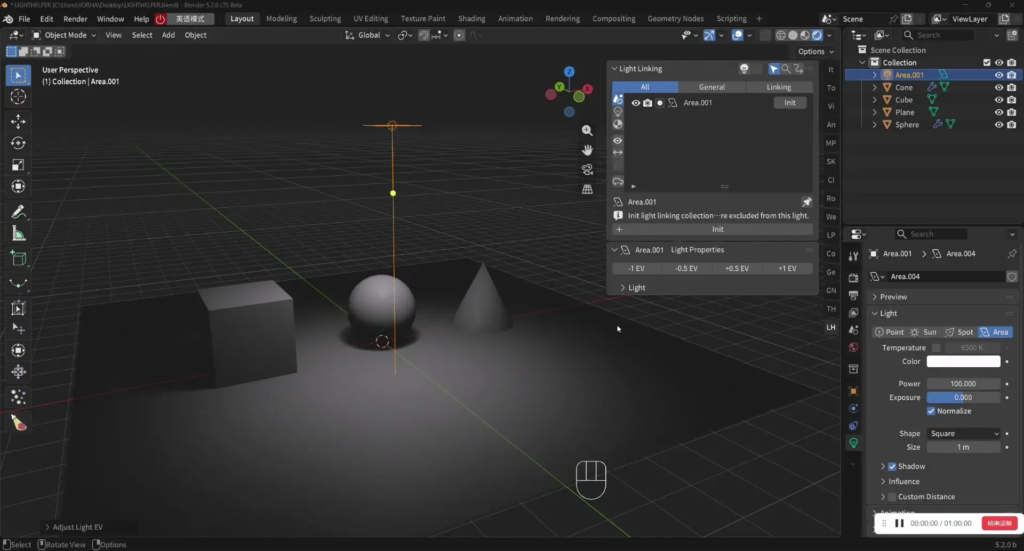Click the Exposure slider field
This screenshot has height=551, width=1024.
click(963, 398)
